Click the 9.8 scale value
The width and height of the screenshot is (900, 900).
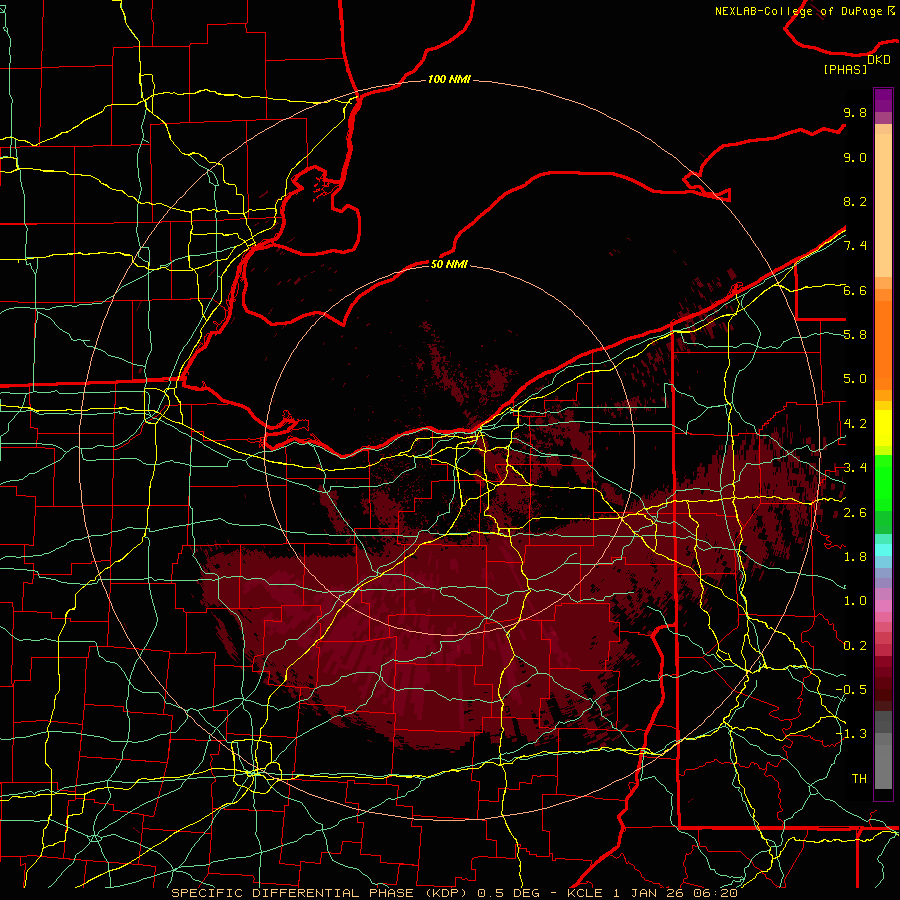[x=855, y=113]
